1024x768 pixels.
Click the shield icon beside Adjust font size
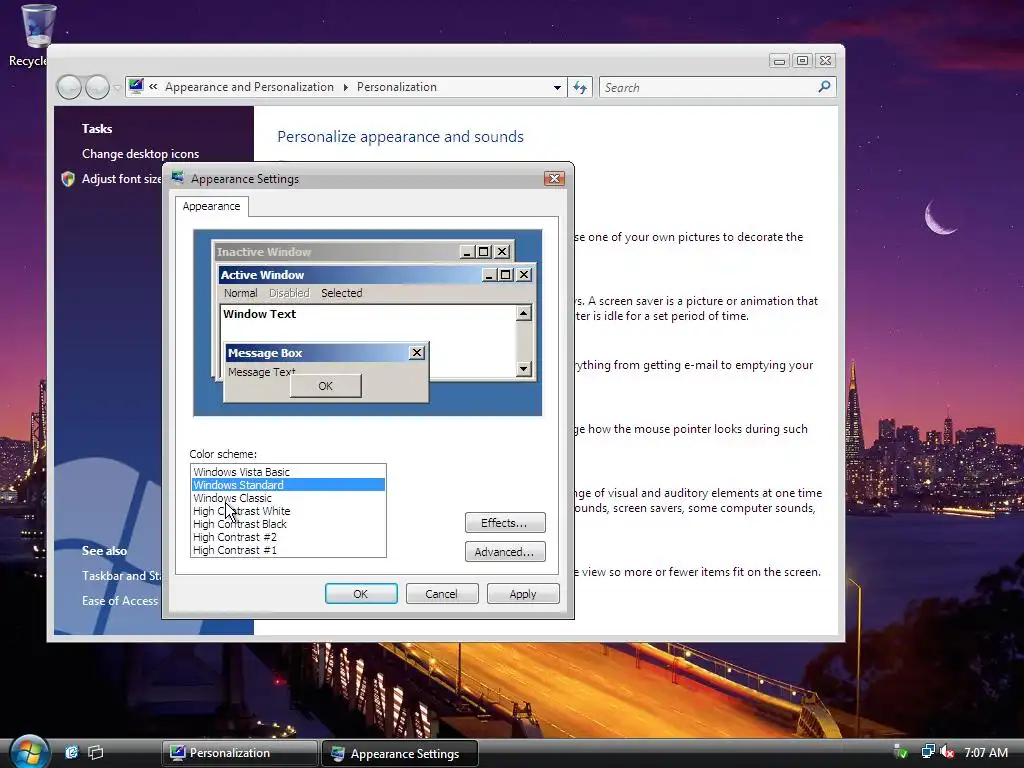point(68,178)
